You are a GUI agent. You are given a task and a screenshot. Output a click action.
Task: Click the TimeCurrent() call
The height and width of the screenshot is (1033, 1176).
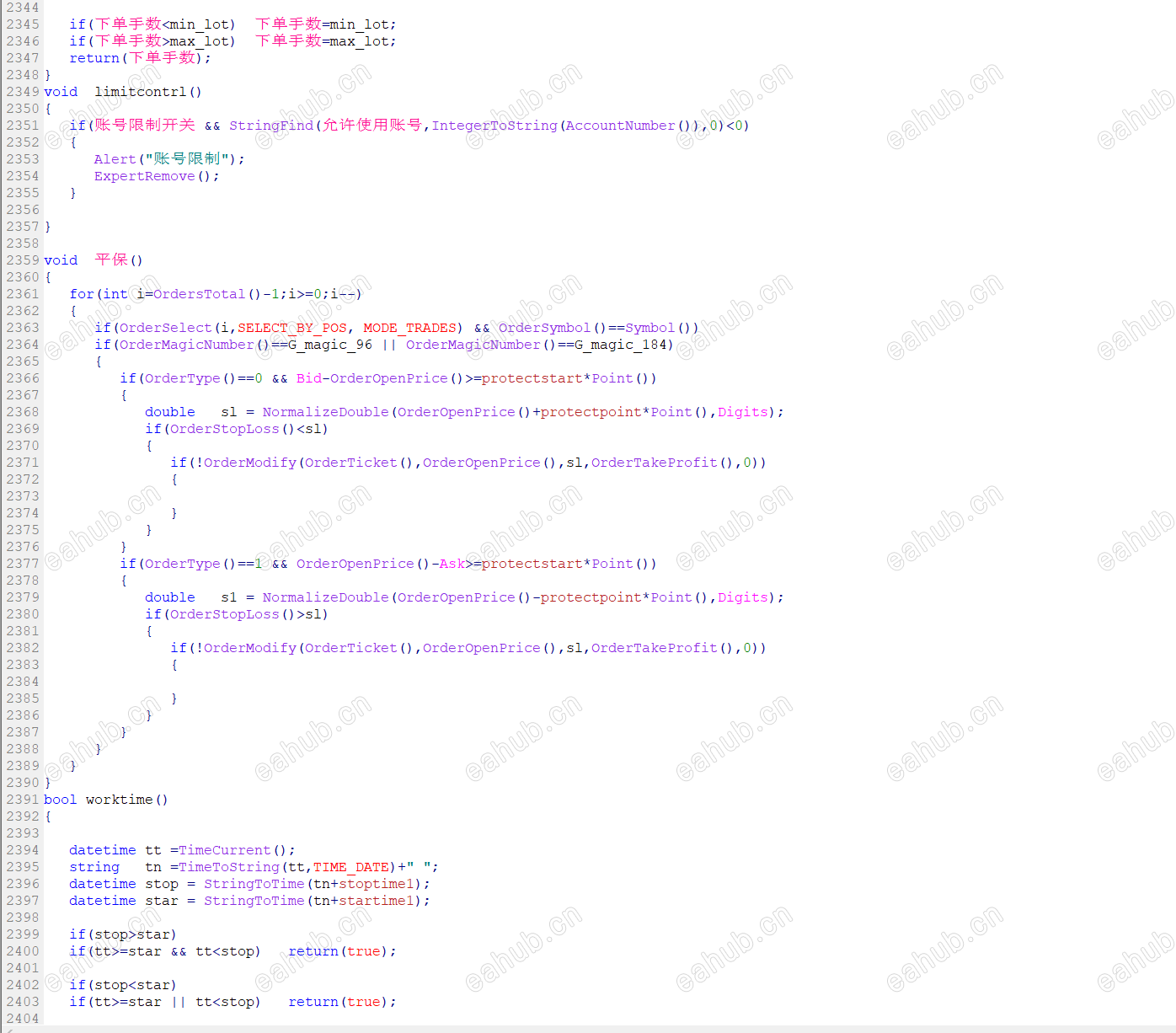click(233, 850)
